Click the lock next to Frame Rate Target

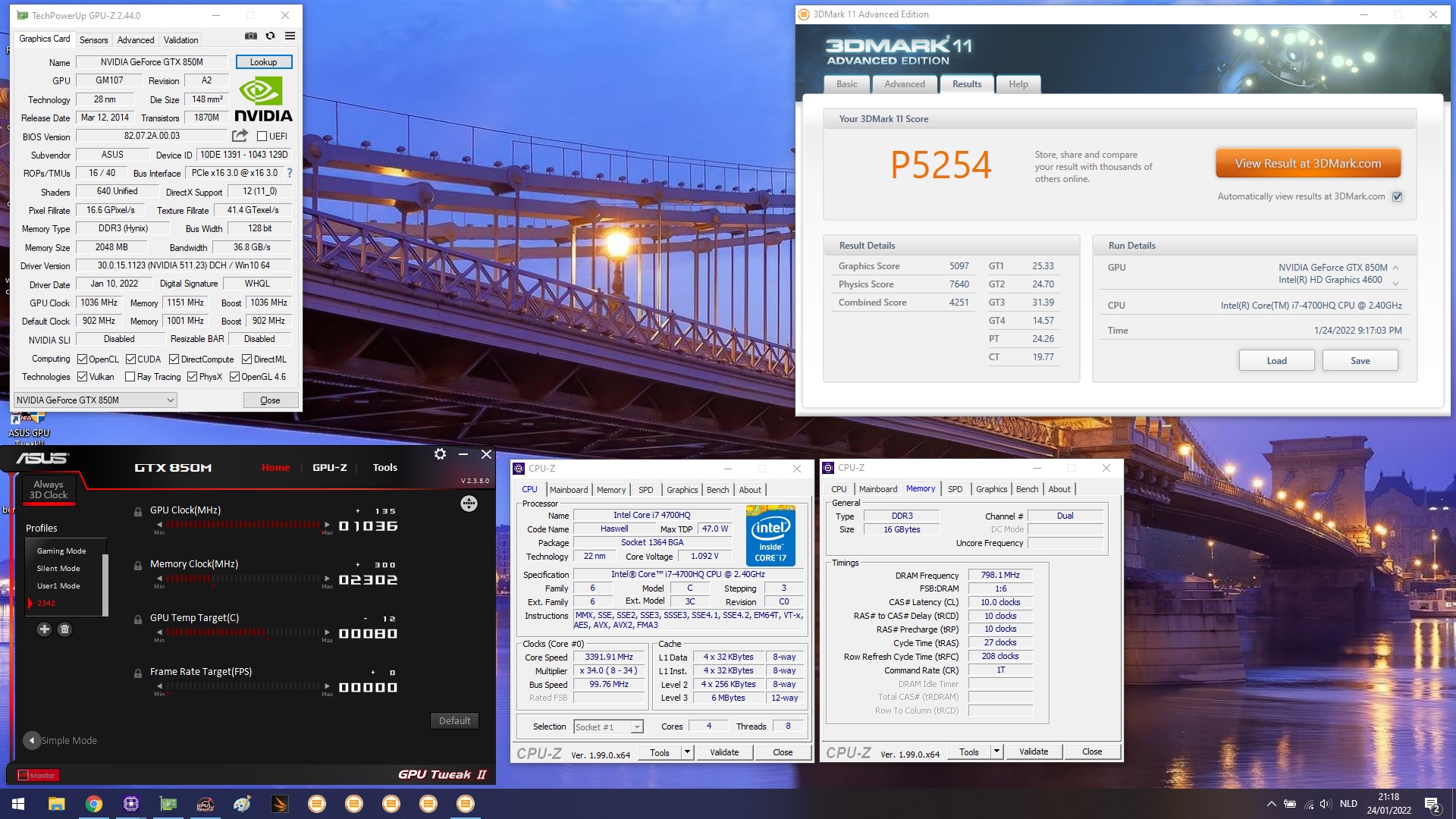pyautogui.click(x=138, y=673)
